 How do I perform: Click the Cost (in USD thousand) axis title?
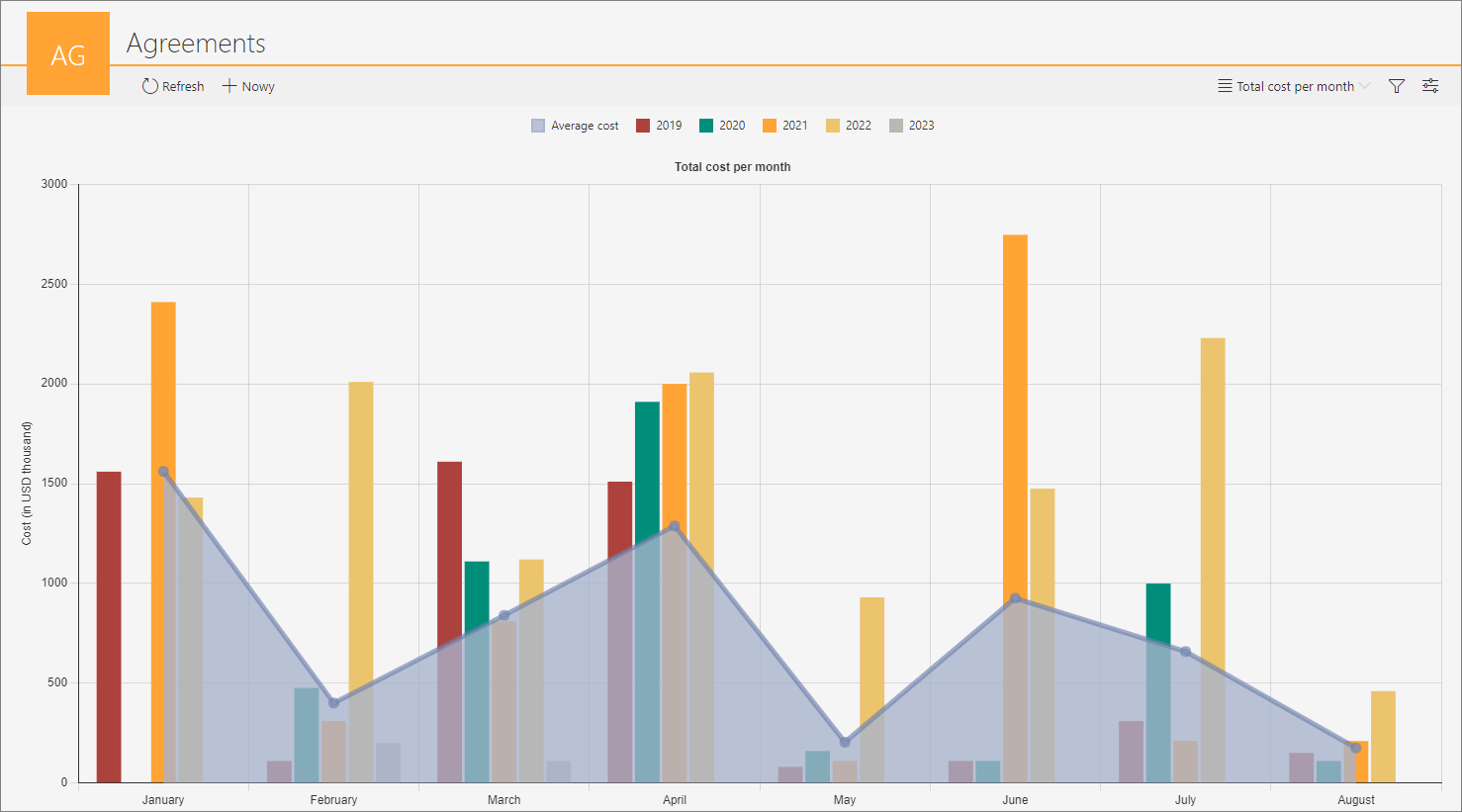[27, 484]
